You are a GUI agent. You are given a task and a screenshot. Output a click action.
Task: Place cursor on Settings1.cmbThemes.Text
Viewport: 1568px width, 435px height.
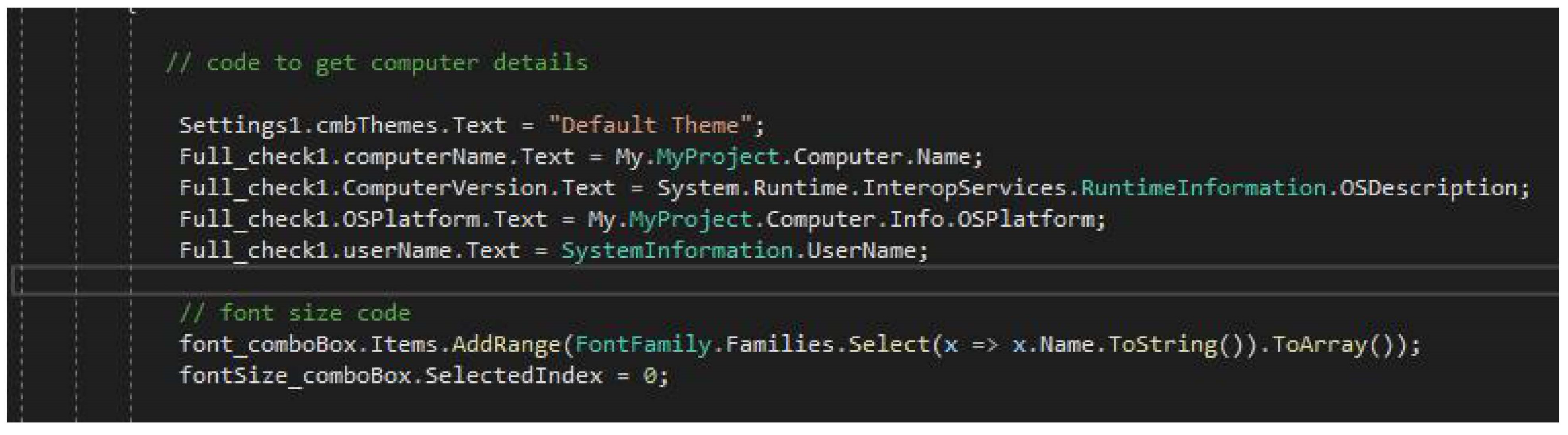342,125
